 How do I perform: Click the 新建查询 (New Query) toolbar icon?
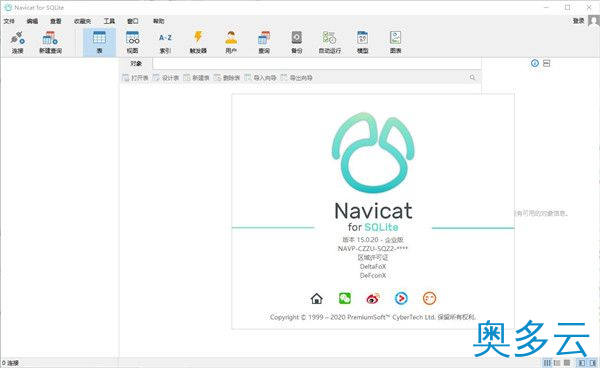point(50,42)
